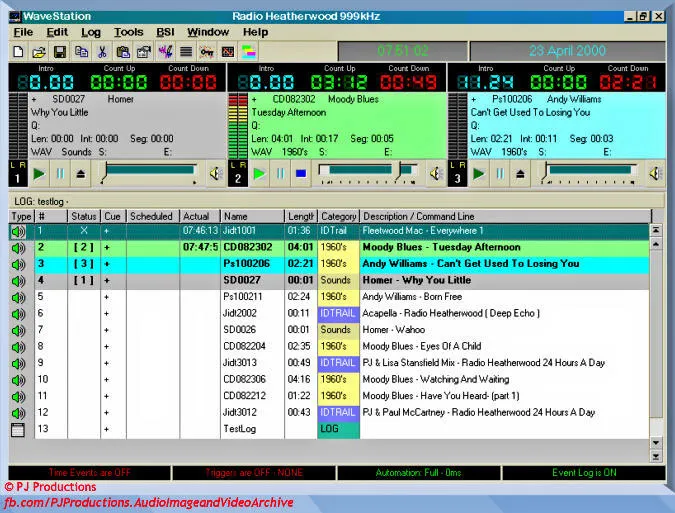Image resolution: width=675 pixels, height=513 pixels.
Task: Open the BSI menu
Action: point(165,32)
